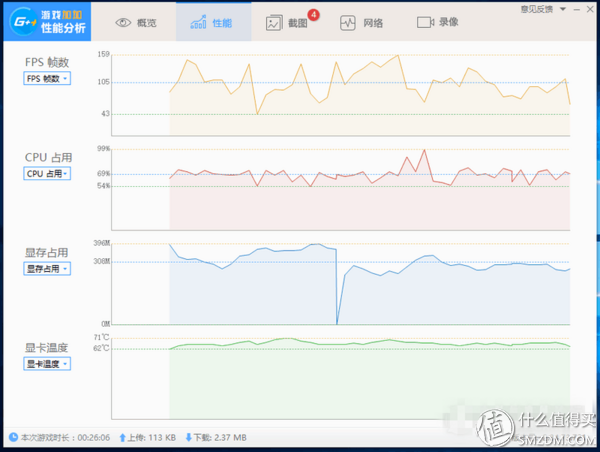Expand the 显卡温度 dropdown
This screenshot has height=452, width=600.
pyautogui.click(x=47, y=364)
